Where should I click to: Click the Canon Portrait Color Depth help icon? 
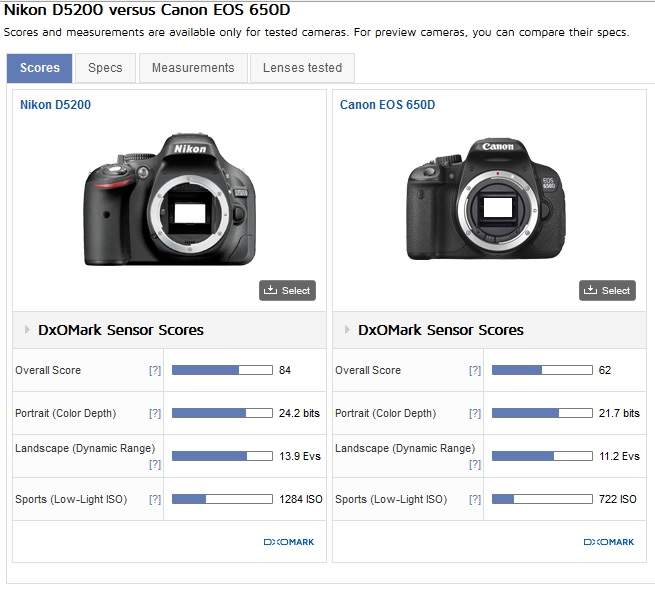coord(475,413)
